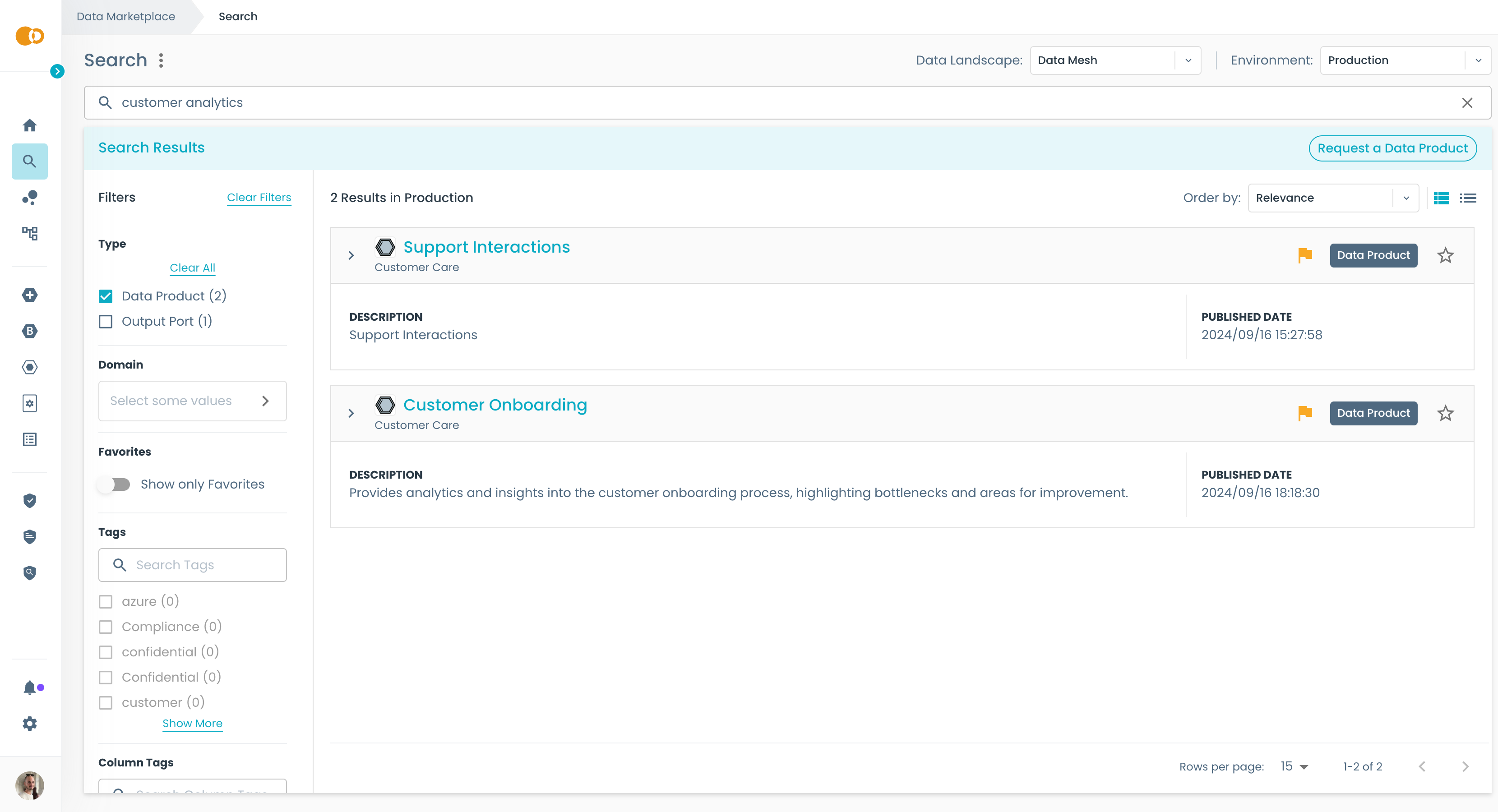
Task: Click the home icon in sidebar
Action: (30, 125)
